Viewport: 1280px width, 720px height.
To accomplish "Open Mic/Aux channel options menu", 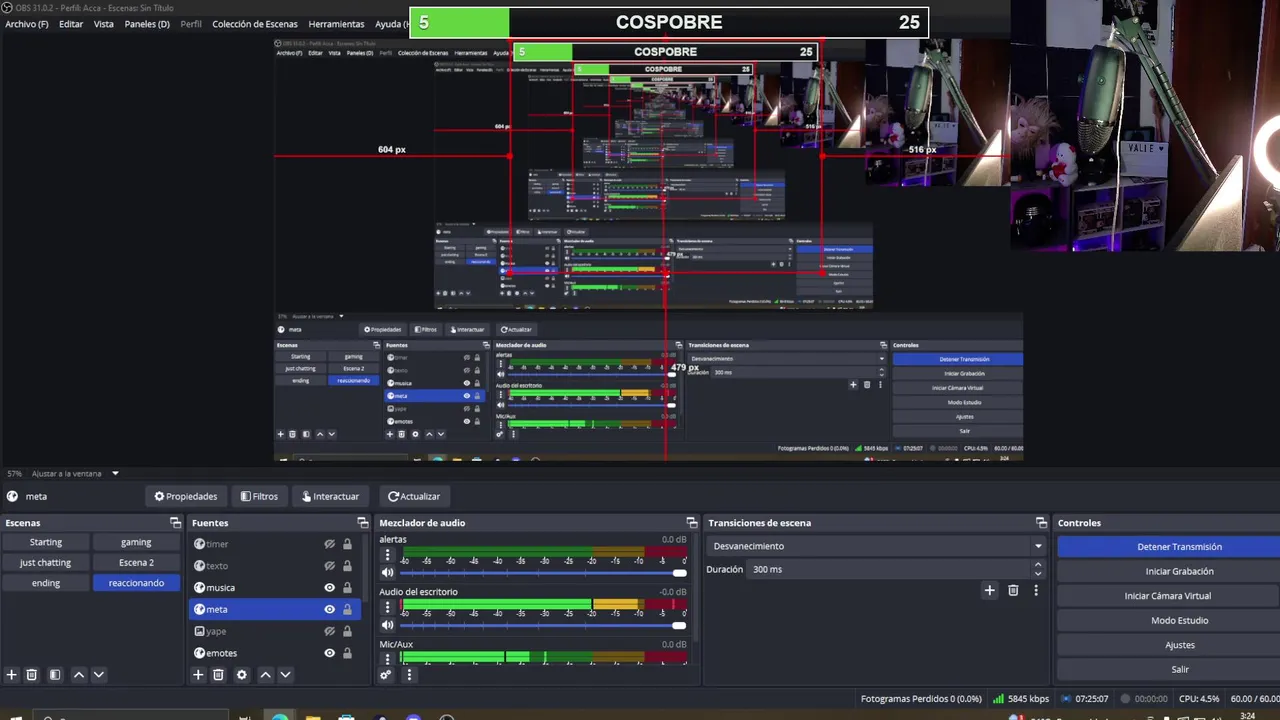I will (x=387, y=659).
